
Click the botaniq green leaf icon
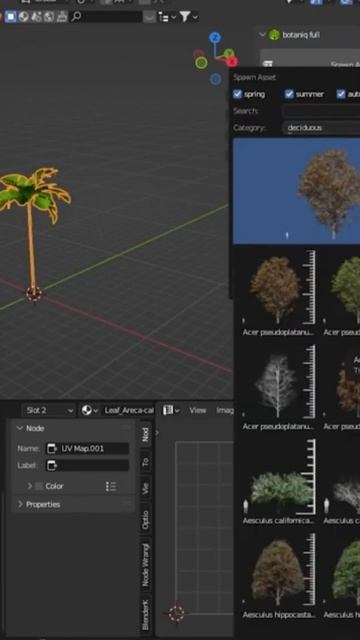point(274,35)
